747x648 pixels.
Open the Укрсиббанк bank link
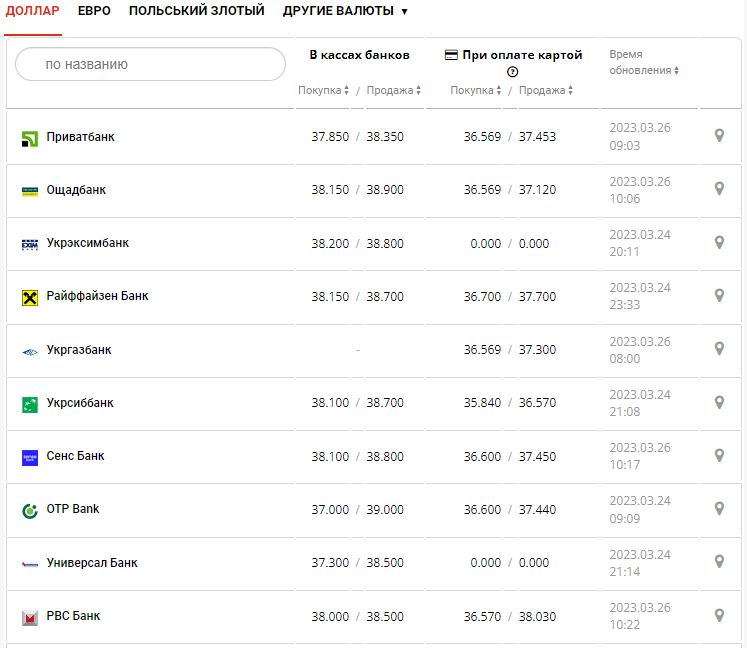pyautogui.click(x=80, y=403)
